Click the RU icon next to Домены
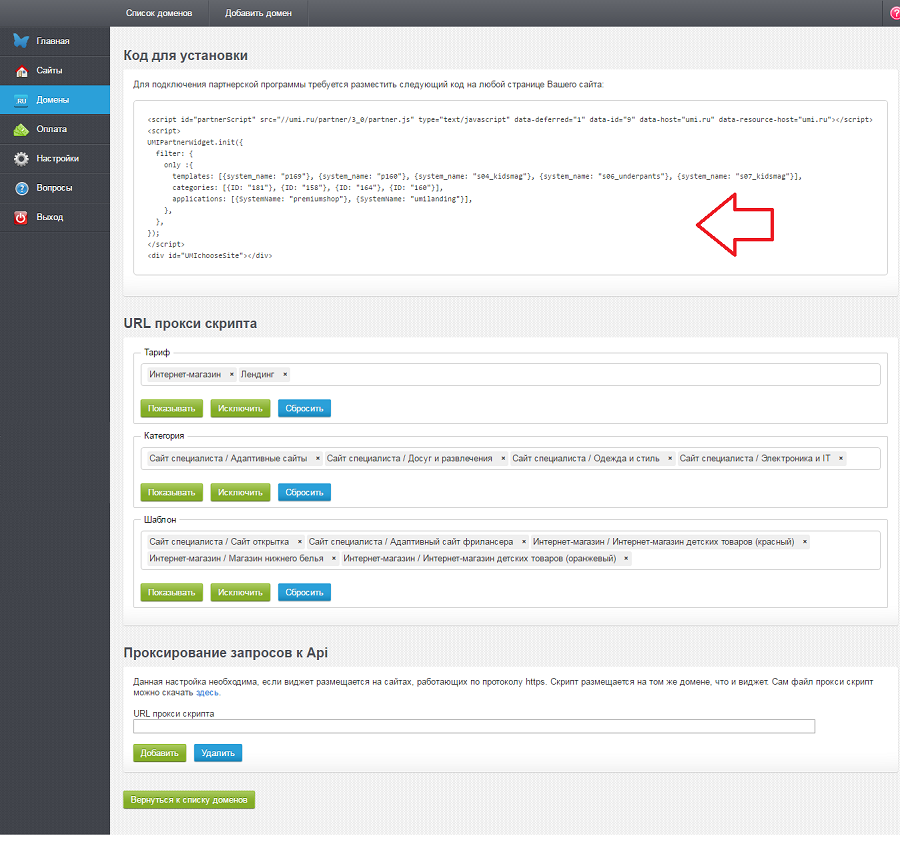The image size is (900, 846). (x=21, y=100)
